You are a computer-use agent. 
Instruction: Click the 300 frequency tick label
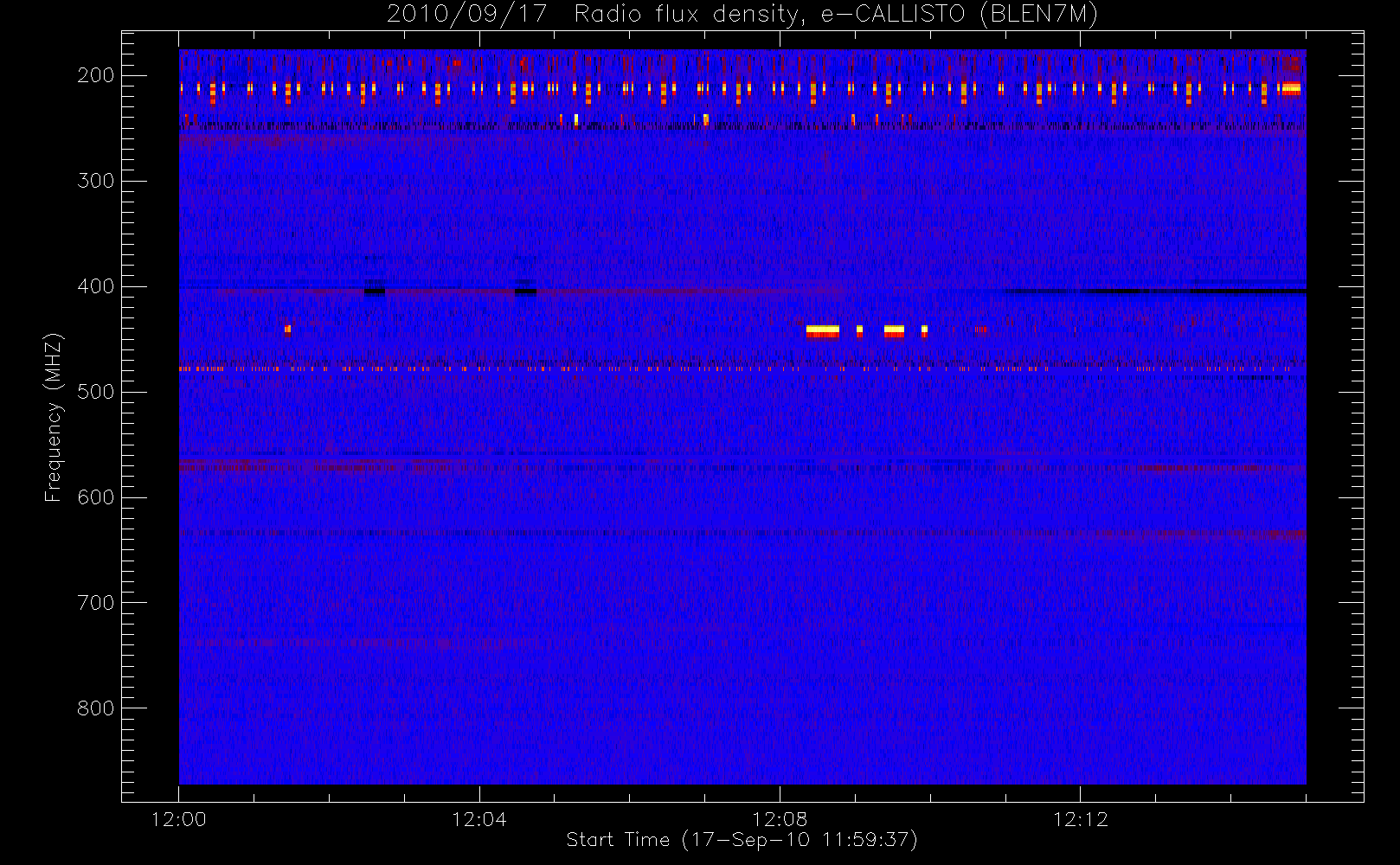(x=96, y=181)
